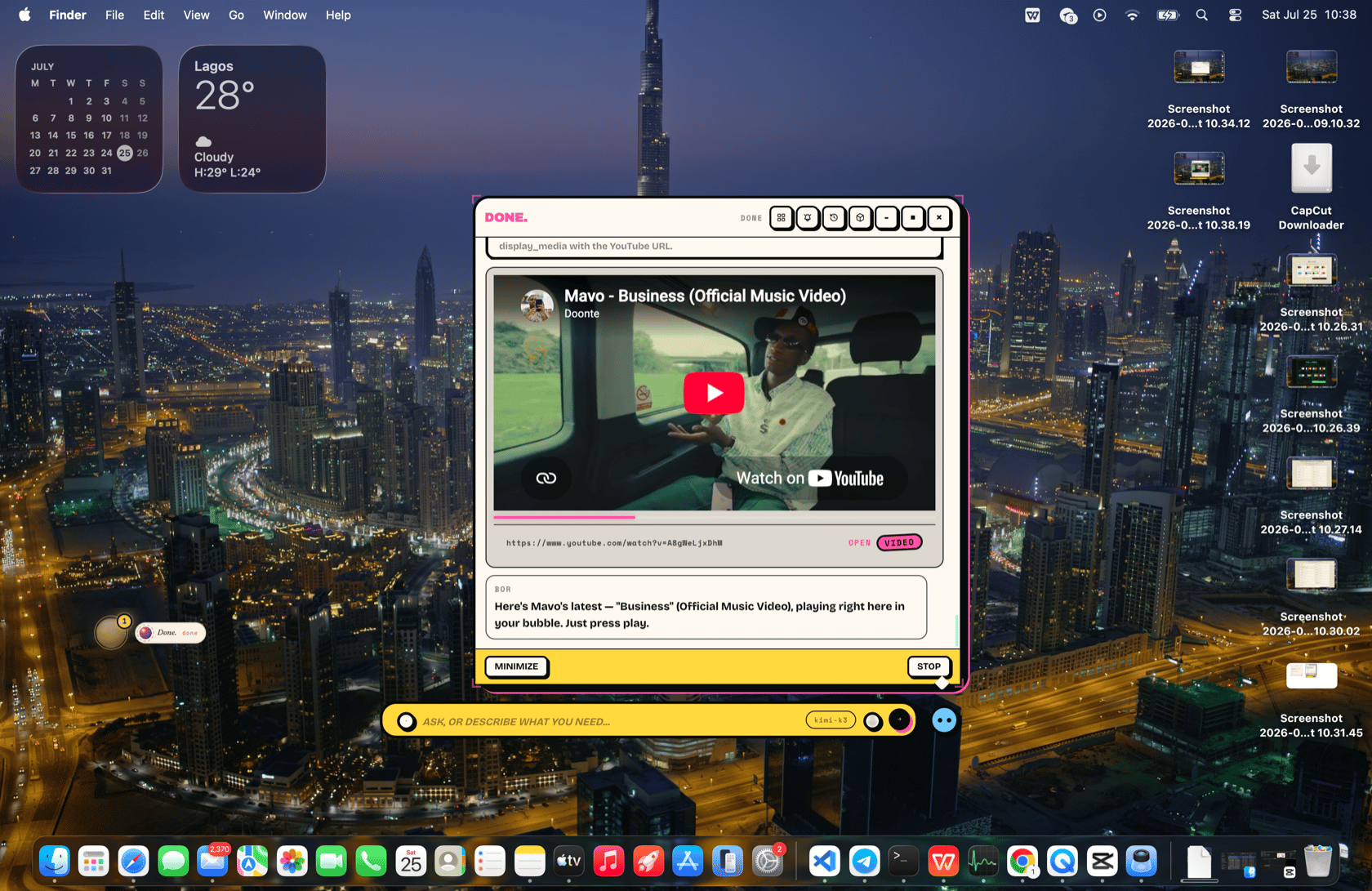Open the Mavo - Business video title link
1372x891 pixels.
click(705, 296)
